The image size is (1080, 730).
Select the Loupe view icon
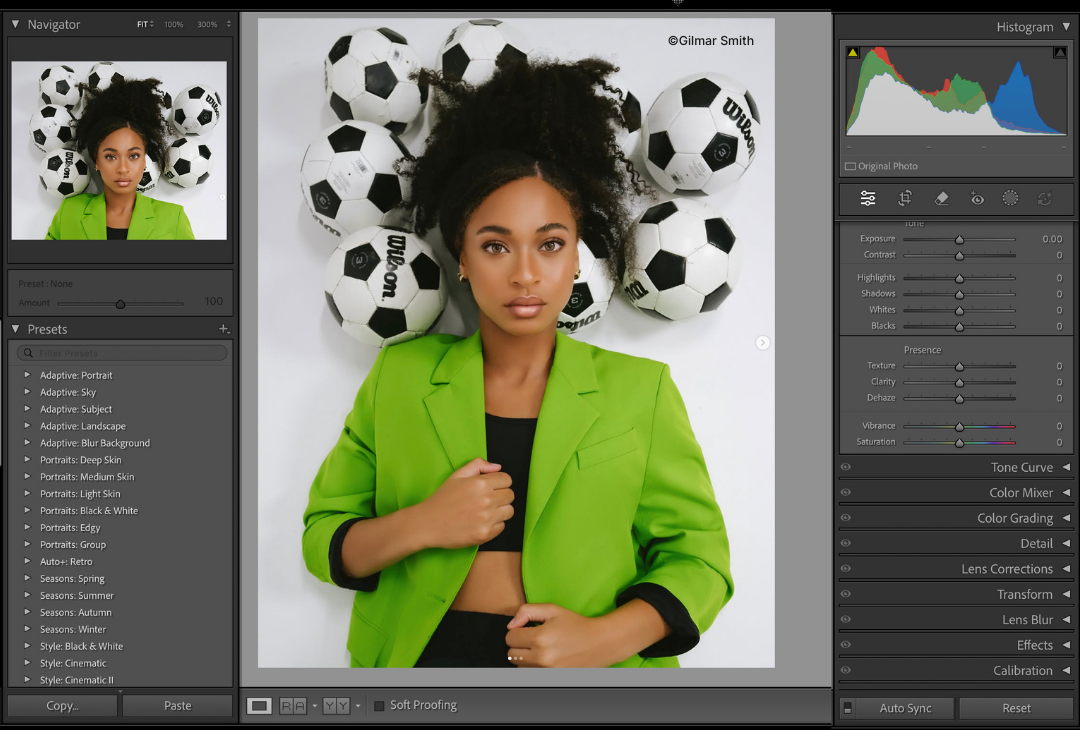click(258, 705)
